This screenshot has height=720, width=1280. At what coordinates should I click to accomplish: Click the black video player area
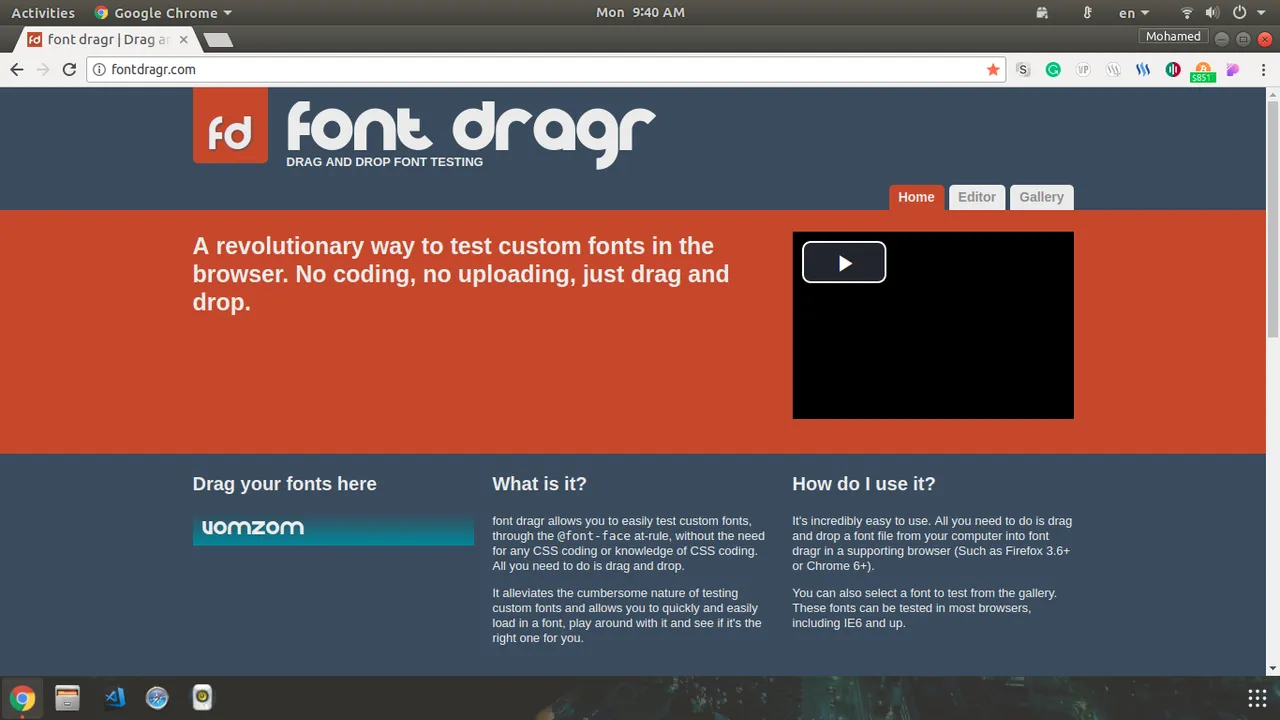point(933,325)
